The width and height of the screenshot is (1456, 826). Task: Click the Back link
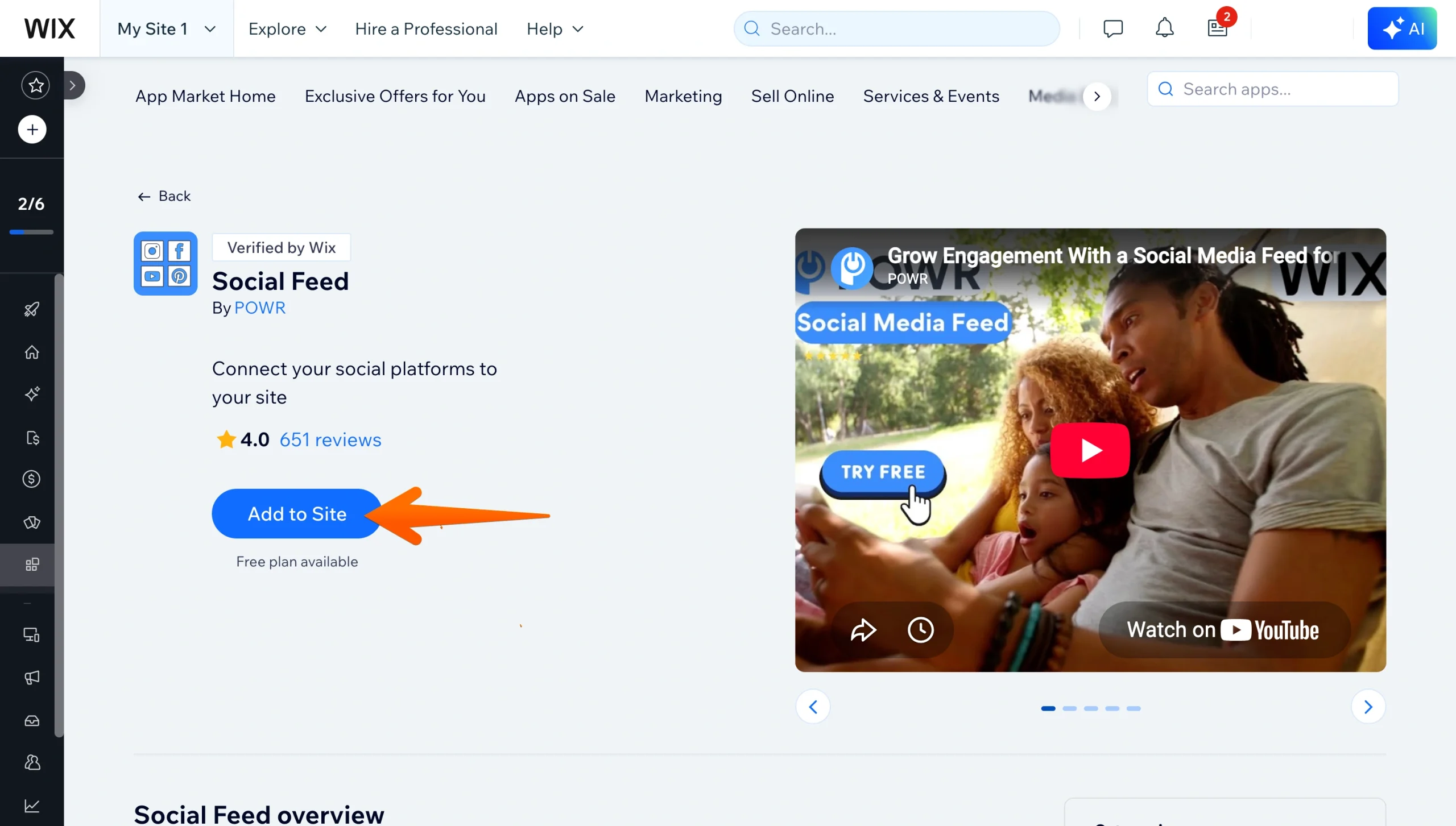(x=164, y=196)
